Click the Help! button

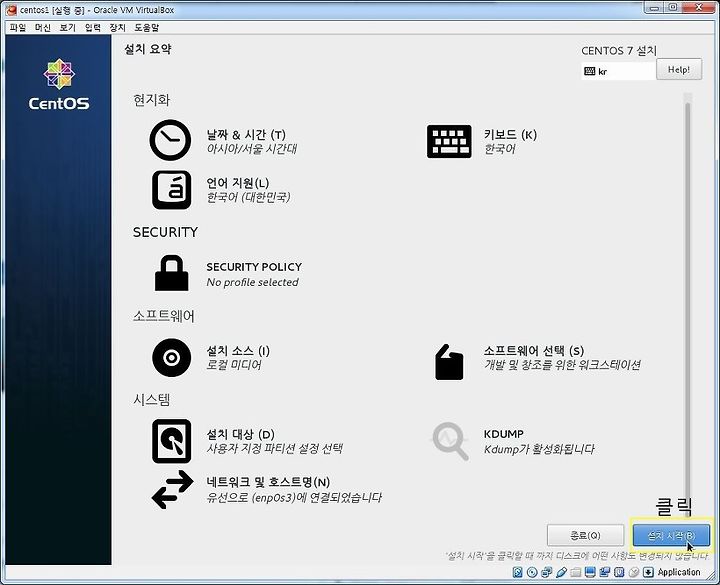(679, 69)
